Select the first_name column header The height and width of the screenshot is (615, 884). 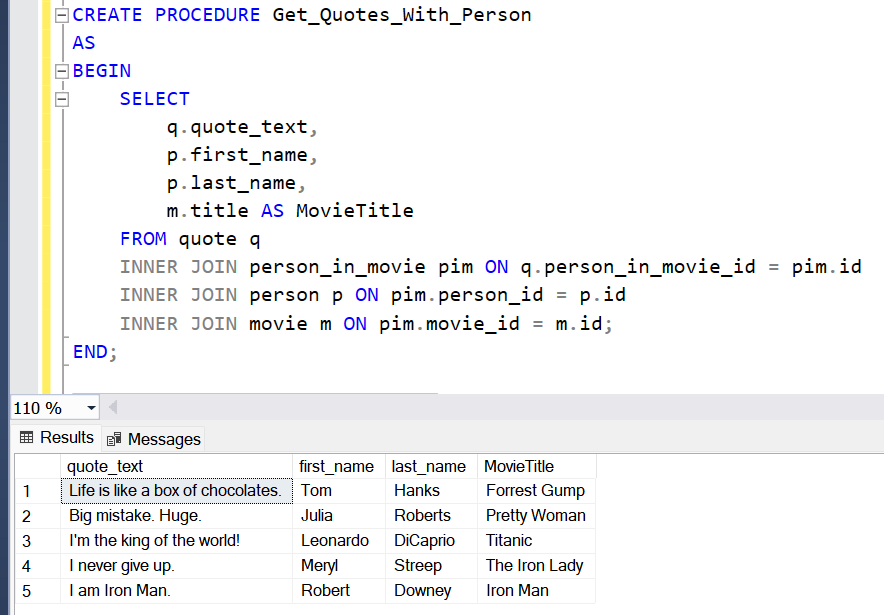pyautogui.click(x=339, y=466)
